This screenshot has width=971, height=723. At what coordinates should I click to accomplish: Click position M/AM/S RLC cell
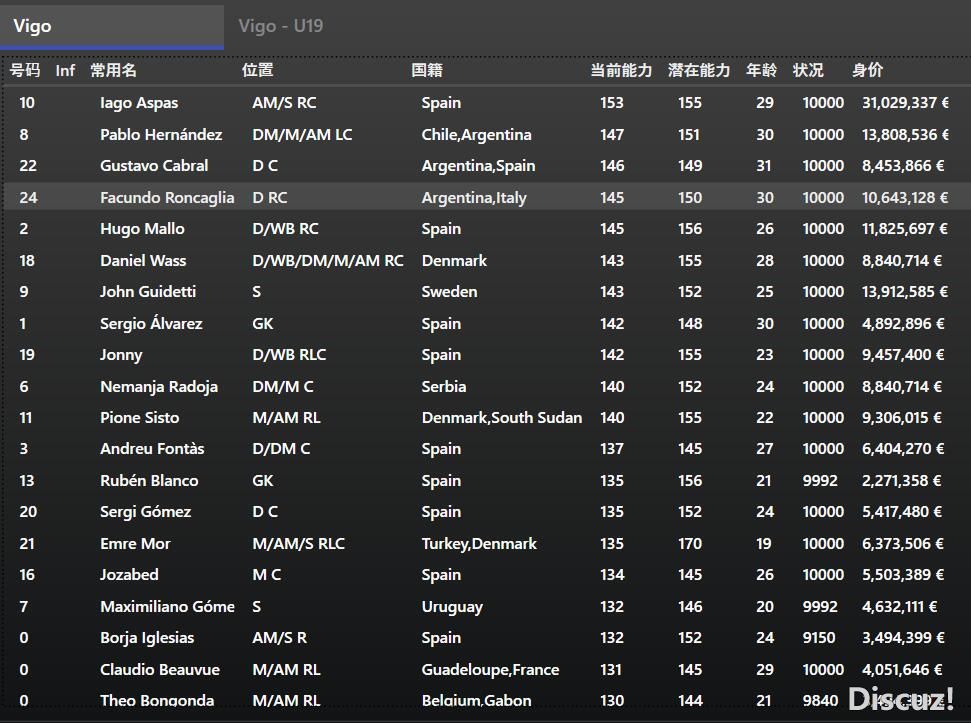tap(298, 543)
